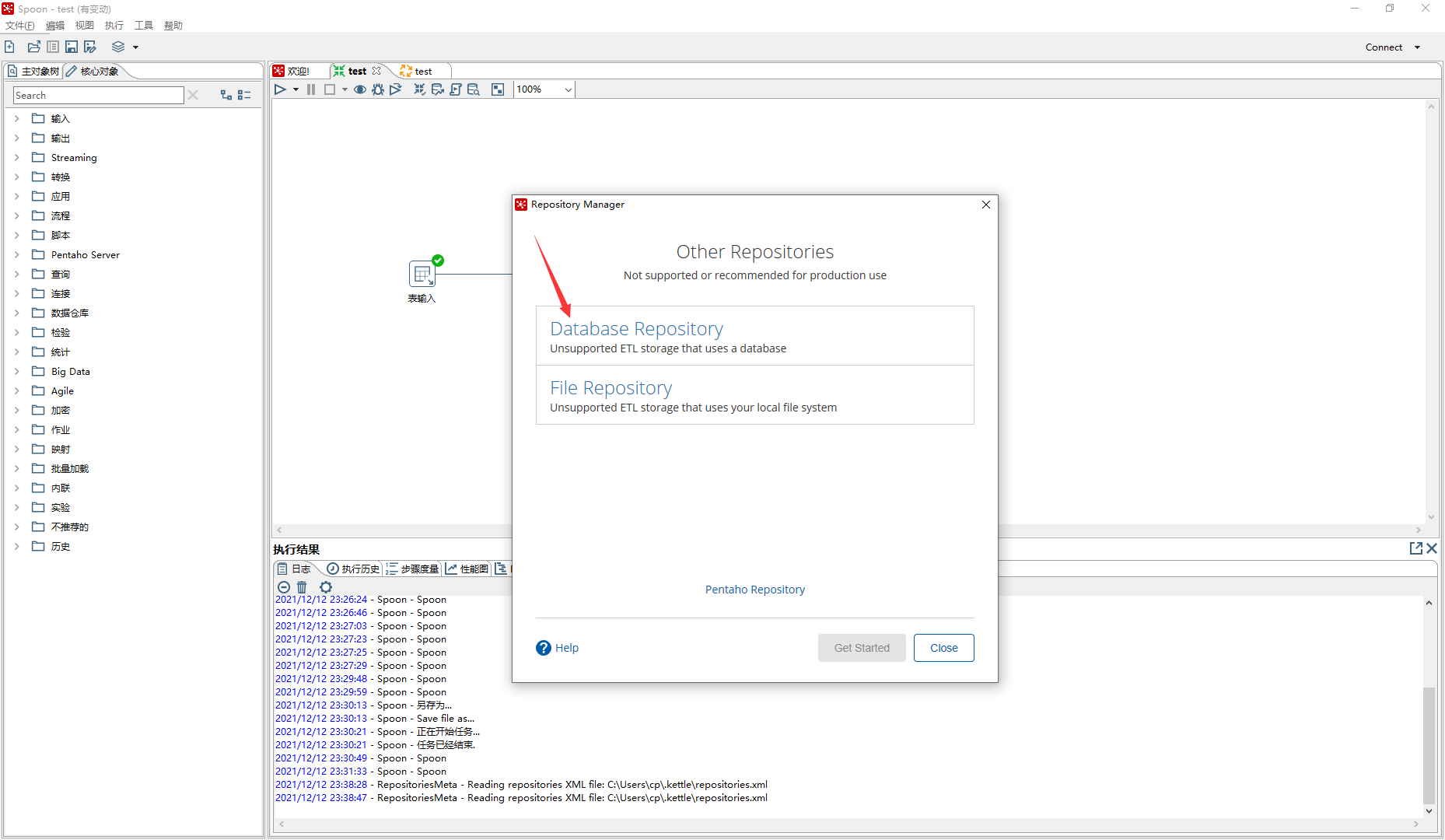Open the 欢迎! welcome tab

[292, 71]
